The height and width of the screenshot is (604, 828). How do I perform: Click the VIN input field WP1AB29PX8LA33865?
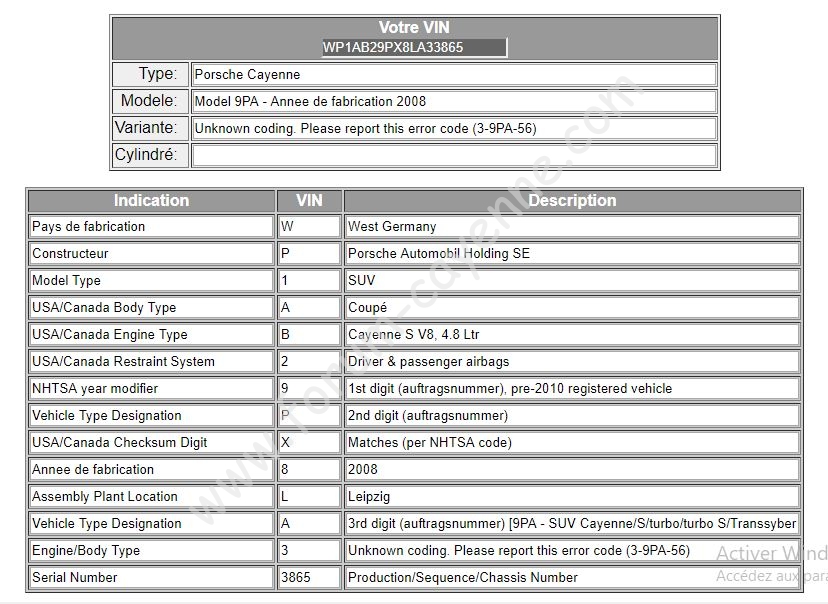pos(415,47)
